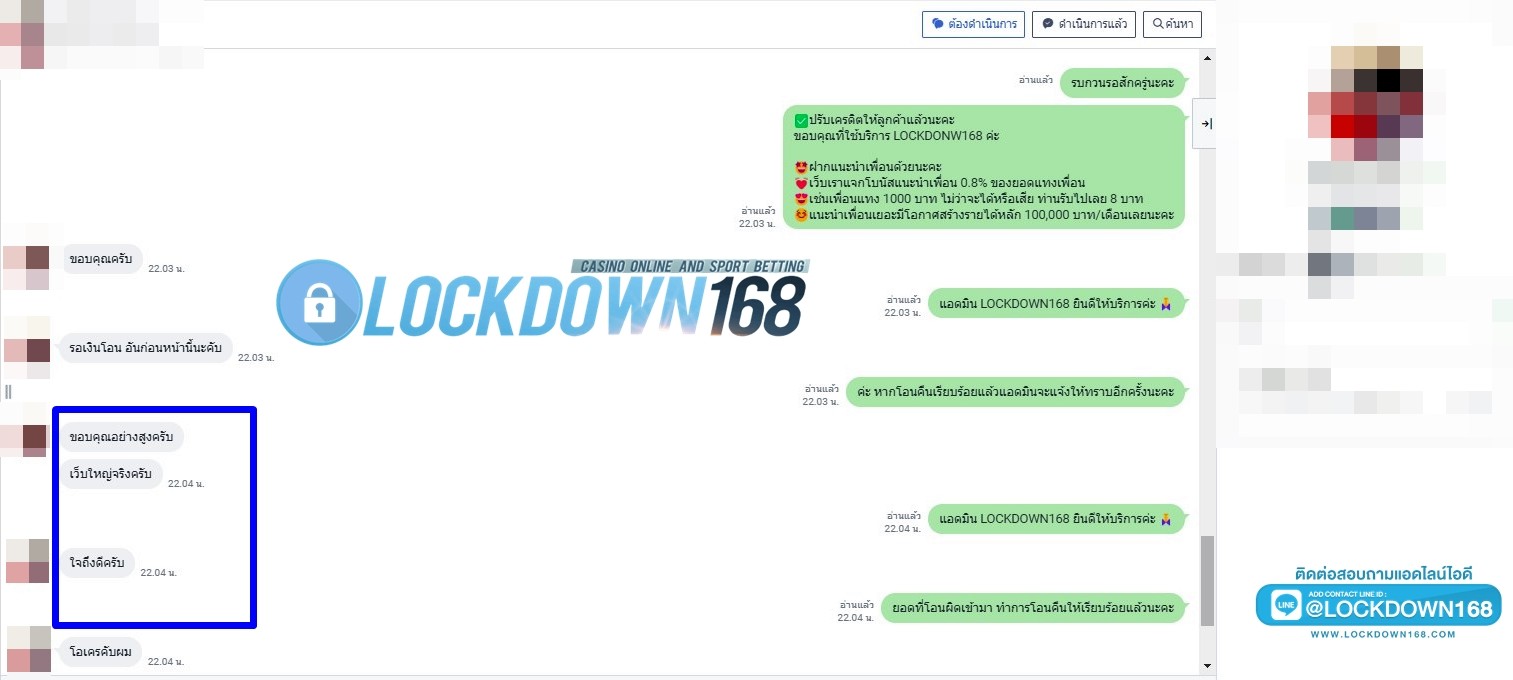Click the chat scrollbar up arrow
Image resolution: width=1513 pixels, height=680 pixels.
pyautogui.click(x=1207, y=58)
